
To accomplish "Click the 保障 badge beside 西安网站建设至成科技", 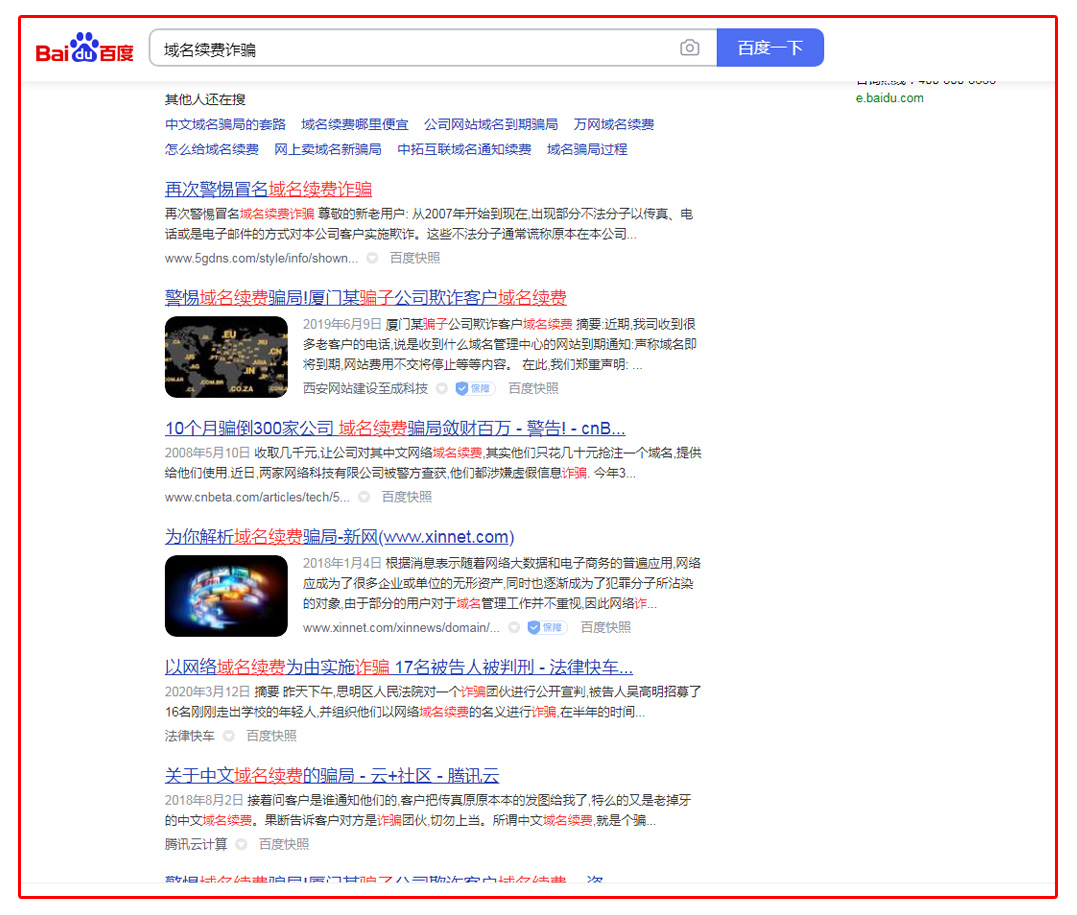I will (475, 388).
